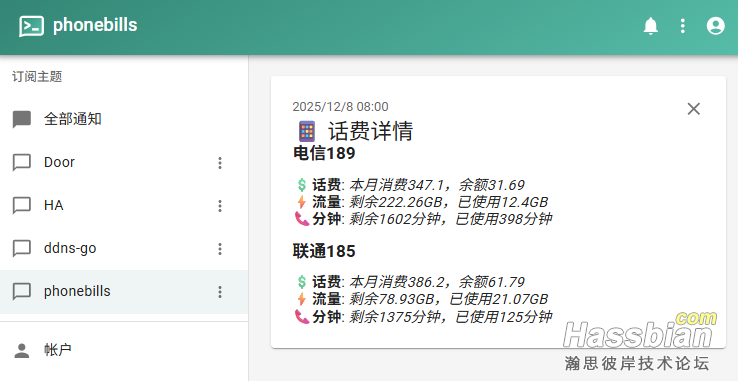Click the 联通185 heading

pyautogui.click(x=324, y=251)
